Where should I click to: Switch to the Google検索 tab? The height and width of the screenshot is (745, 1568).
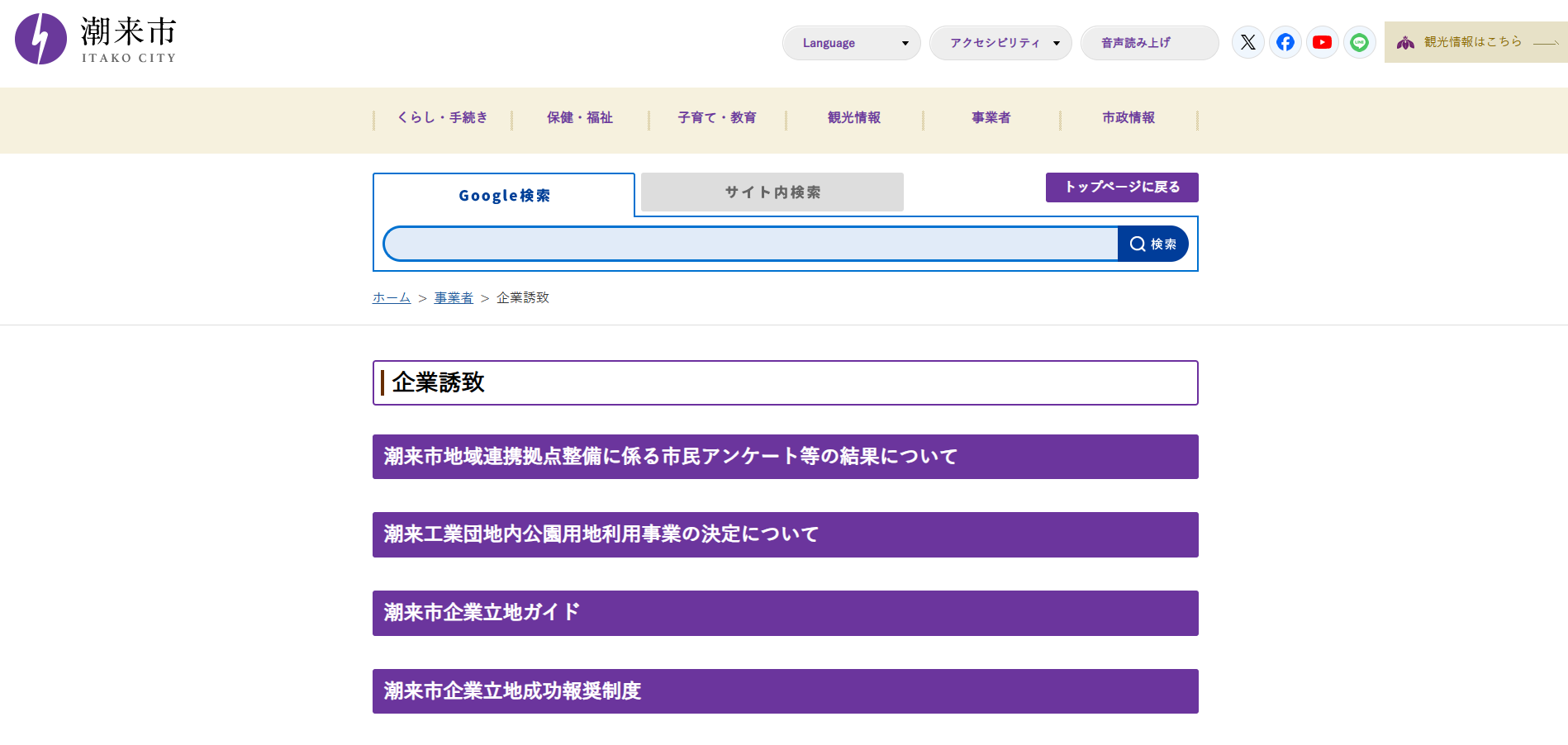[x=504, y=195]
